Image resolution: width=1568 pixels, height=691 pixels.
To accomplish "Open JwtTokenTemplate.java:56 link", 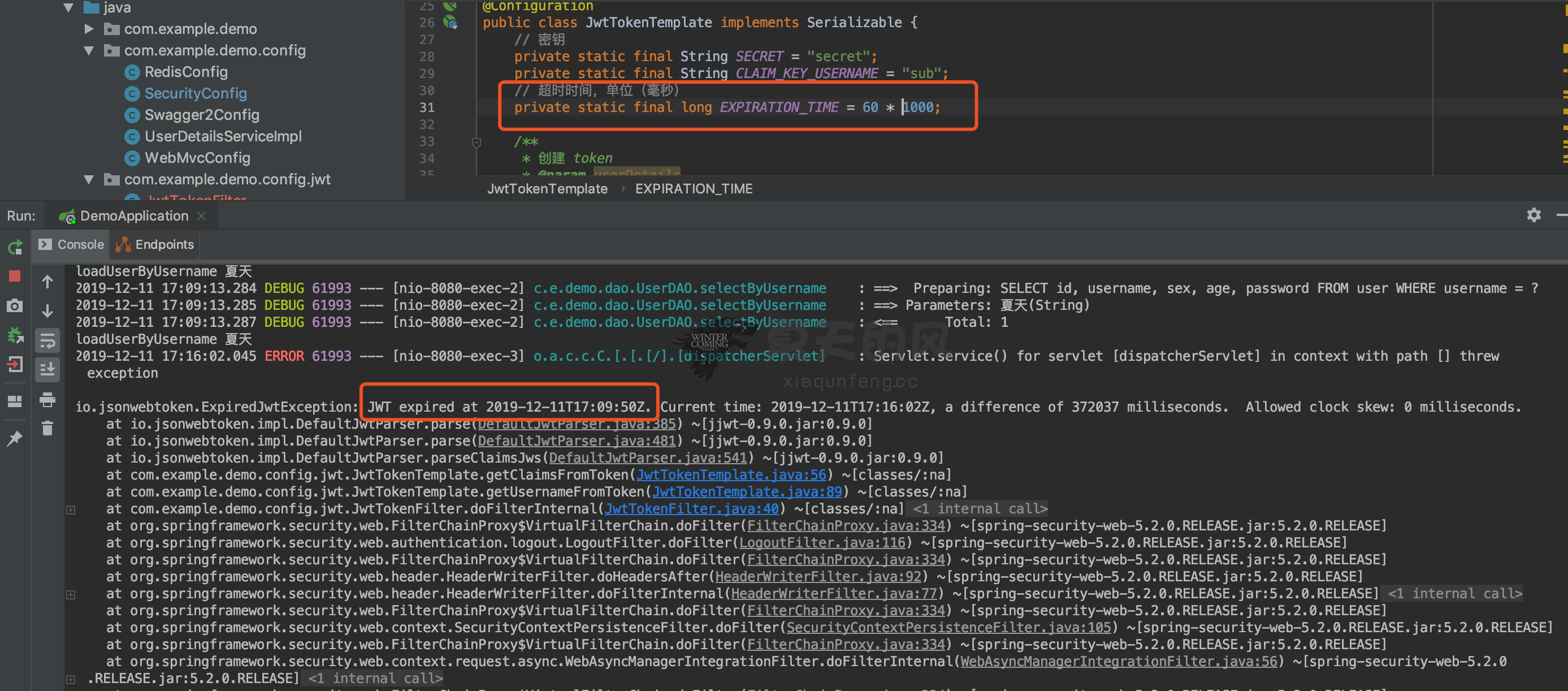I will (x=731, y=474).
